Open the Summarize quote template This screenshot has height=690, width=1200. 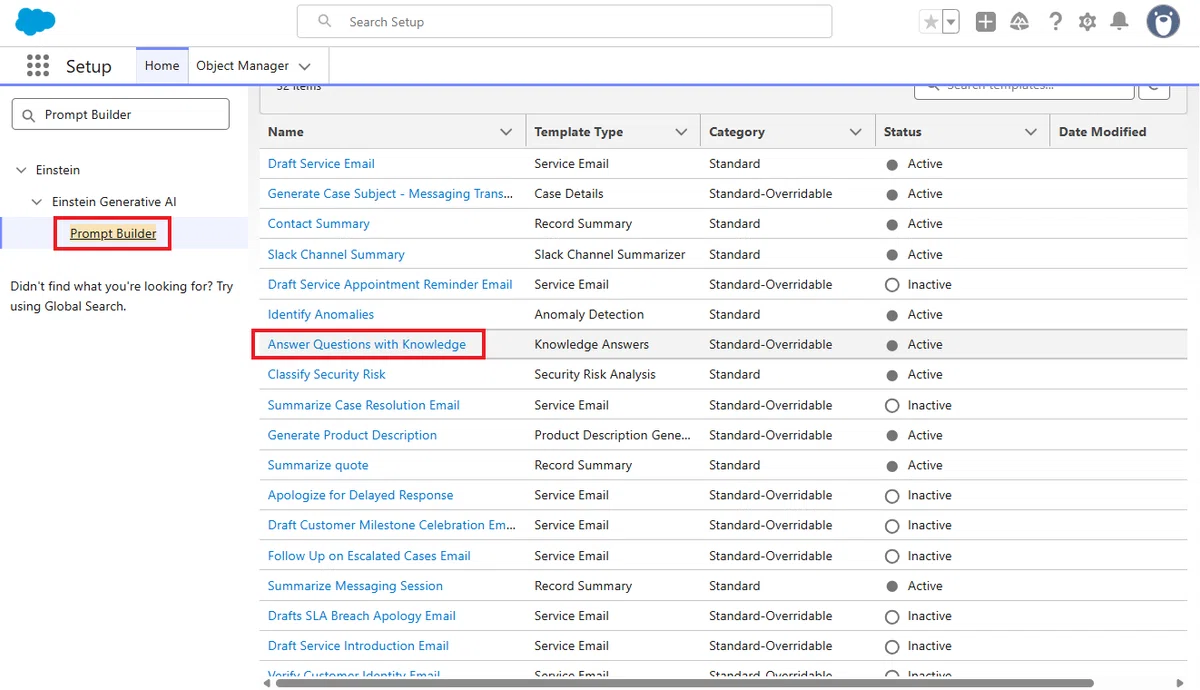[318, 466]
